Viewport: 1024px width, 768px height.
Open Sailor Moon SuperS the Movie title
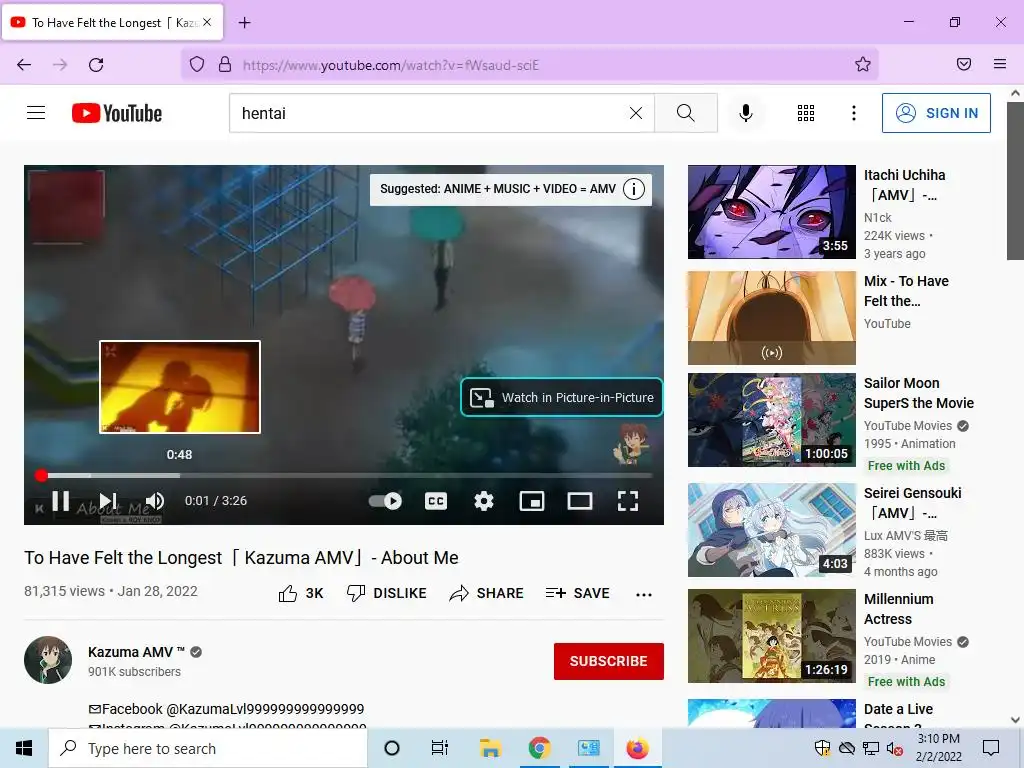click(x=918, y=393)
